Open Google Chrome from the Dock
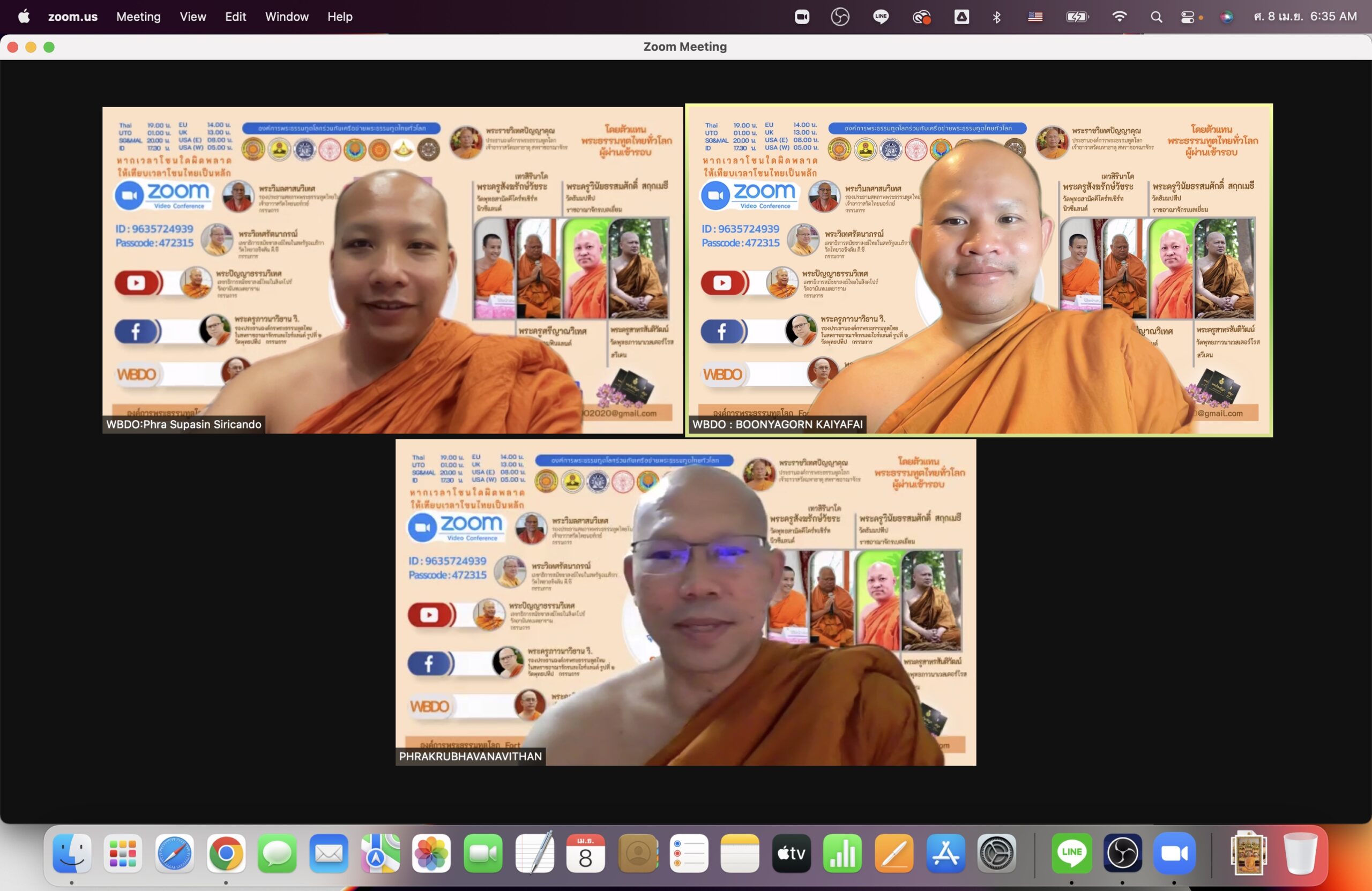The image size is (1372, 891). point(226,853)
